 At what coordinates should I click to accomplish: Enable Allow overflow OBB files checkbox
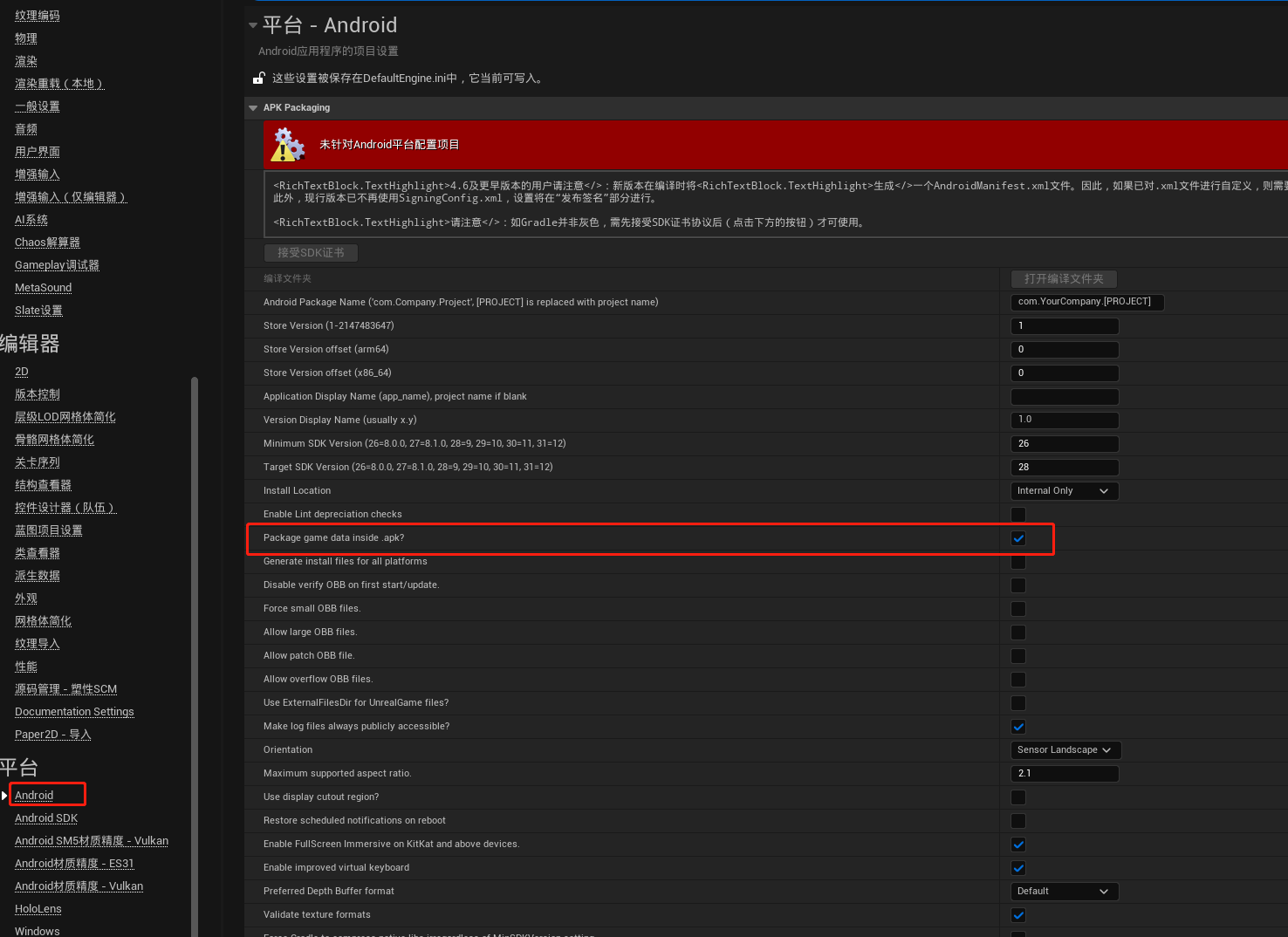1018,680
